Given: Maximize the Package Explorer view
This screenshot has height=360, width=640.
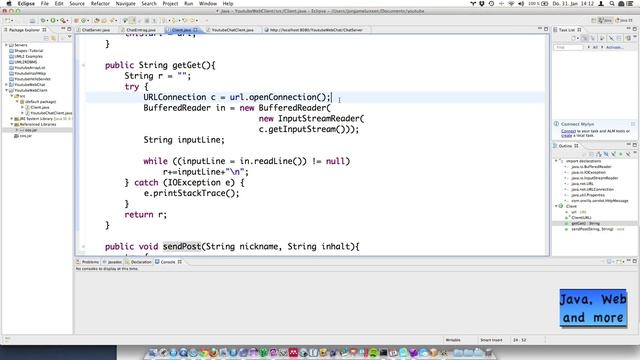Looking at the screenshot, I should click(x=69, y=29).
